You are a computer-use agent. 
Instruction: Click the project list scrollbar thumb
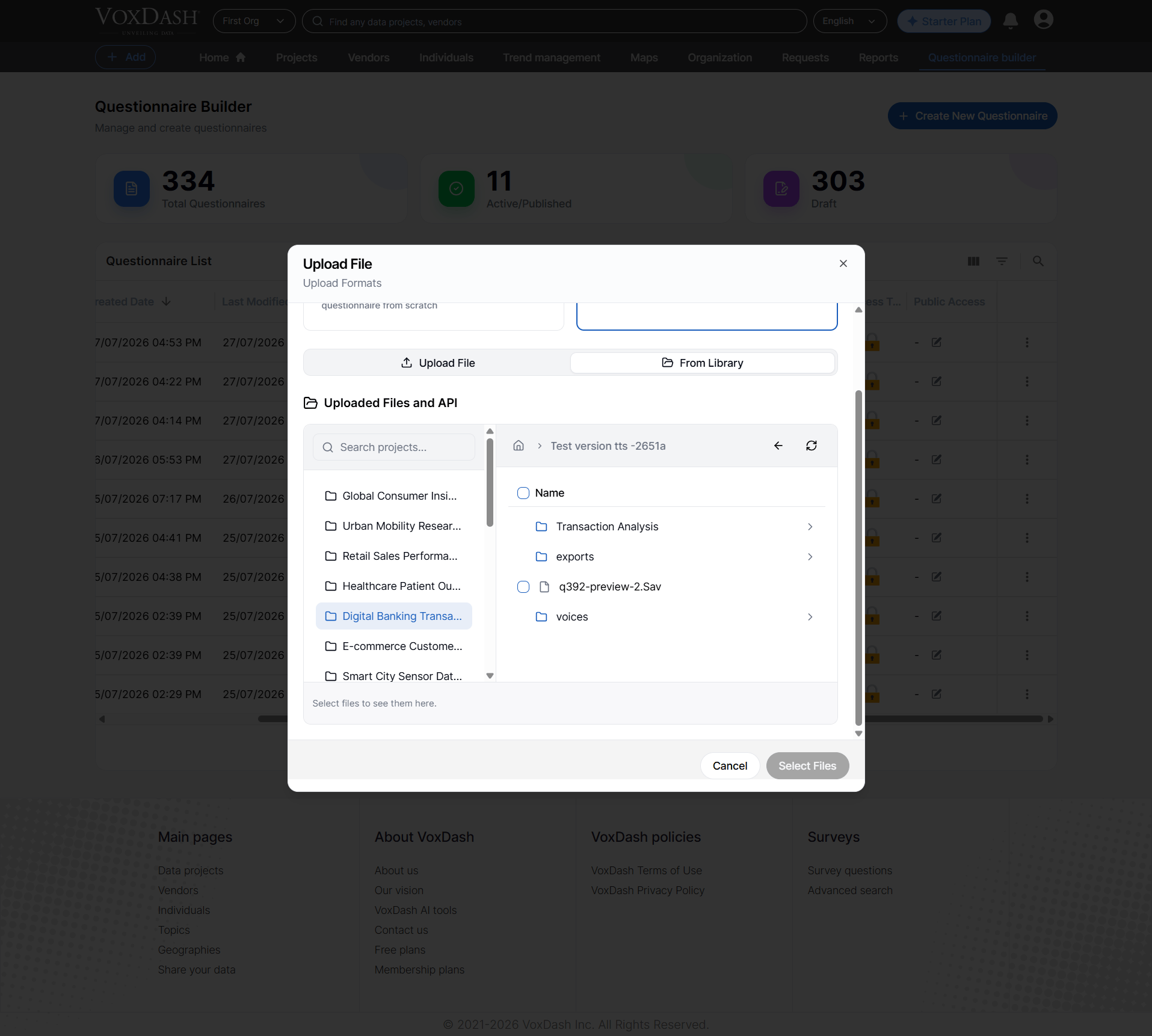[490, 482]
